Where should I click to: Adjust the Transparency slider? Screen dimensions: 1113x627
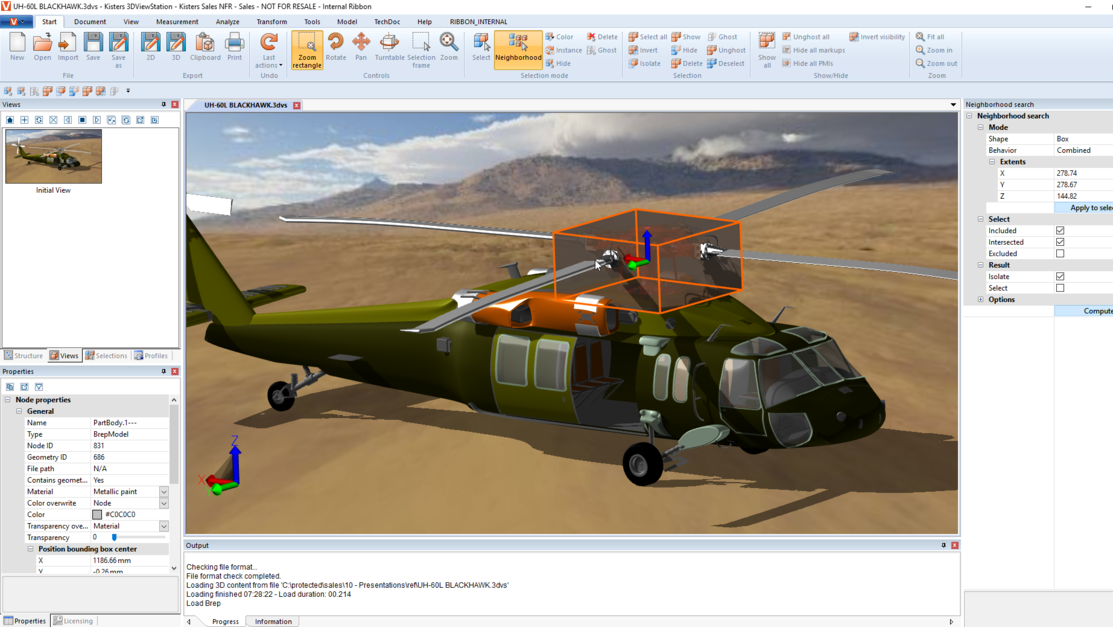click(114, 538)
